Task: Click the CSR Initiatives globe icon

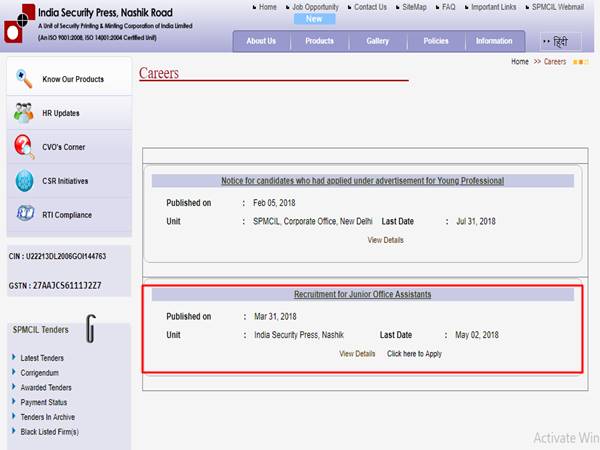Action: point(24,181)
